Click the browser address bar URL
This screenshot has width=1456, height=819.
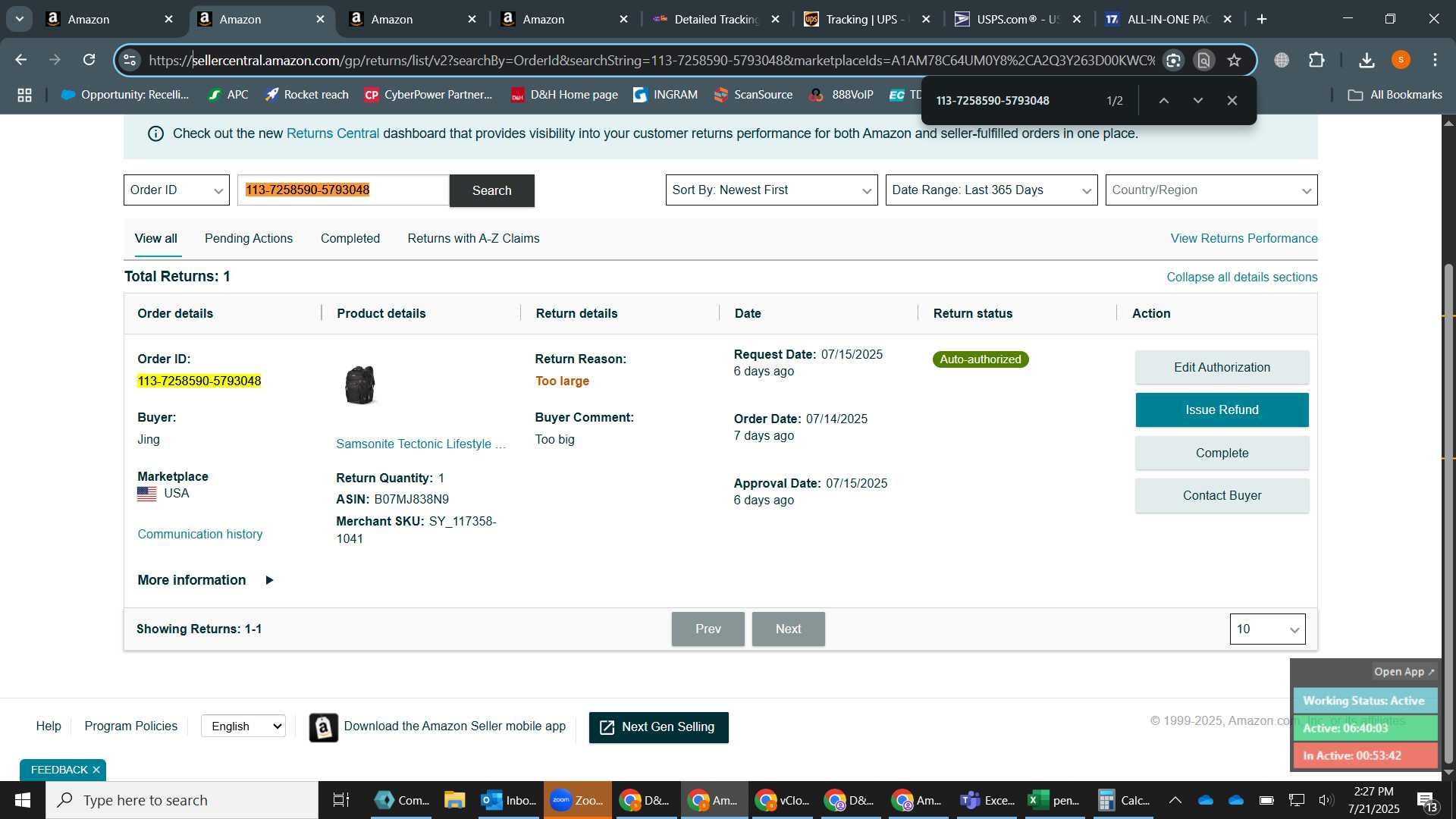tap(652, 60)
